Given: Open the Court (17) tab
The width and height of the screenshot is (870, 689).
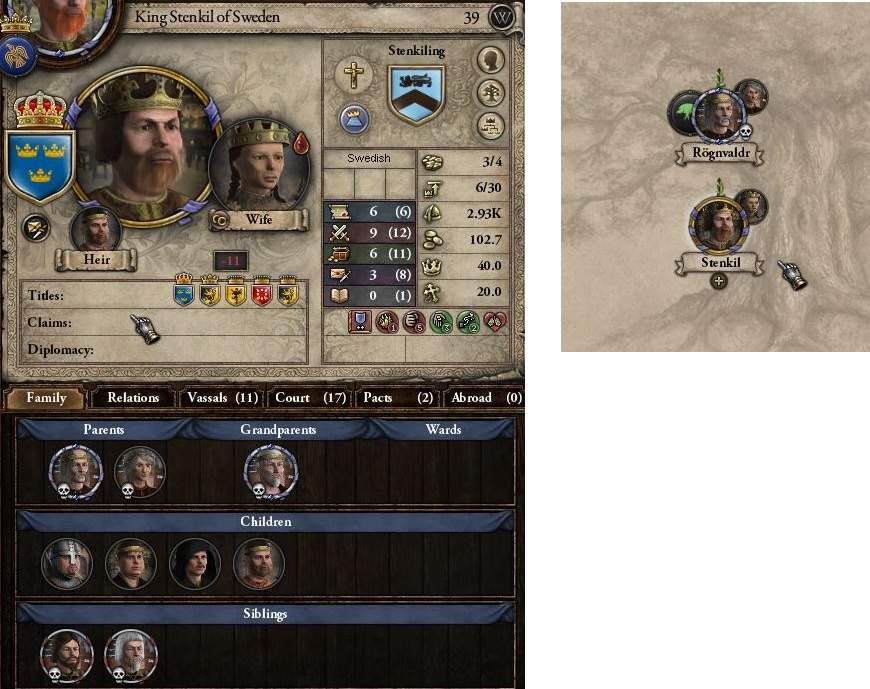Looking at the screenshot, I should pos(310,398).
